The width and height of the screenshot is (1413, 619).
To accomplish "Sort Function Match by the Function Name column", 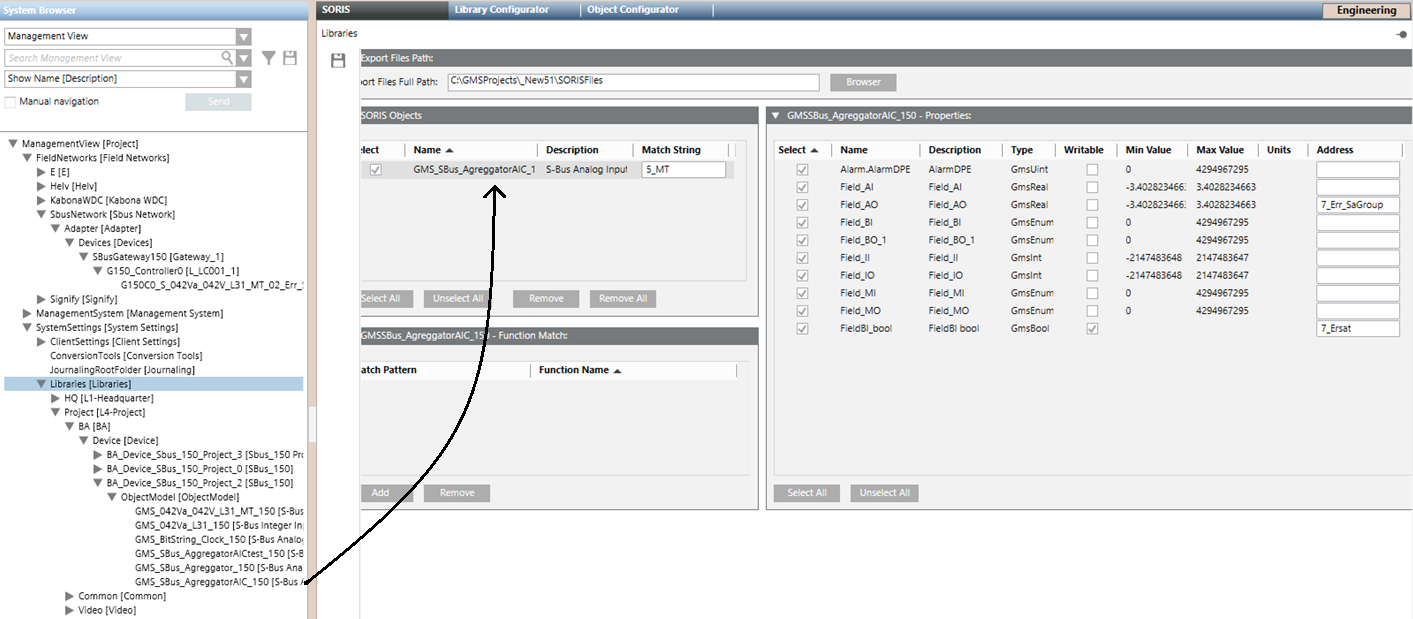I will point(617,371).
